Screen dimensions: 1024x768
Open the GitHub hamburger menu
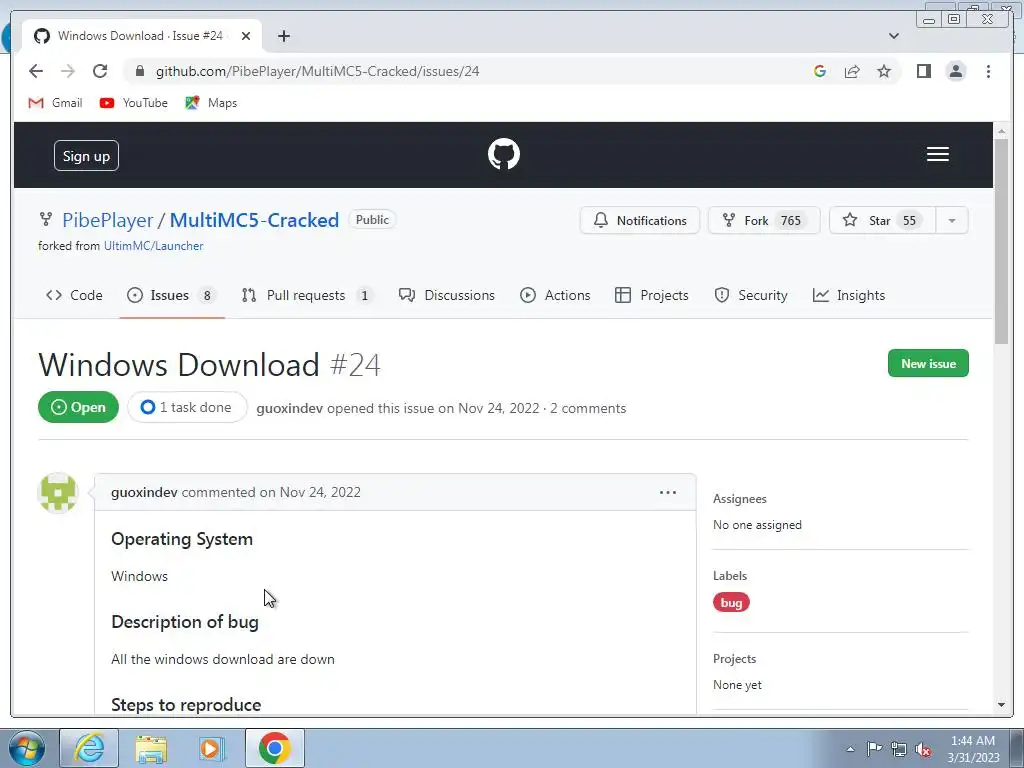click(938, 154)
